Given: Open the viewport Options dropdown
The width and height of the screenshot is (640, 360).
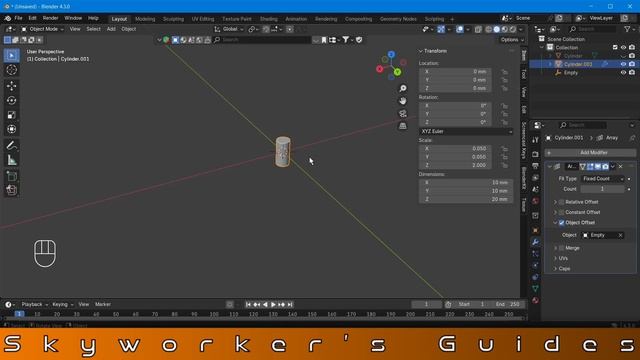Looking at the screenshot, I should [x=512, y=40].
